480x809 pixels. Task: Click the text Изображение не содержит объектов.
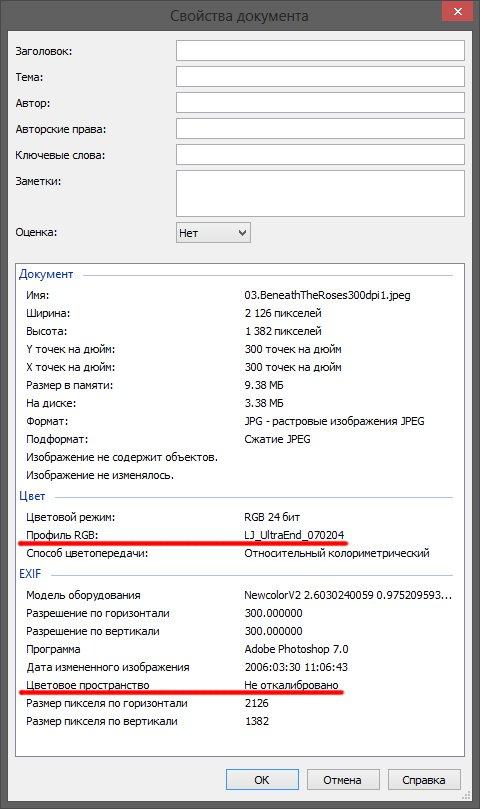(x=122, y=458)
